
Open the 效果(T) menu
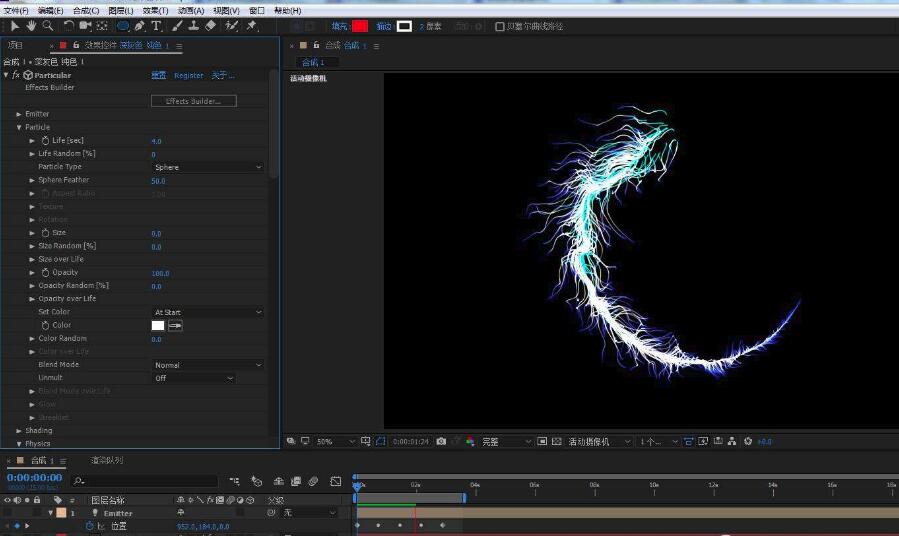[155, 10]
